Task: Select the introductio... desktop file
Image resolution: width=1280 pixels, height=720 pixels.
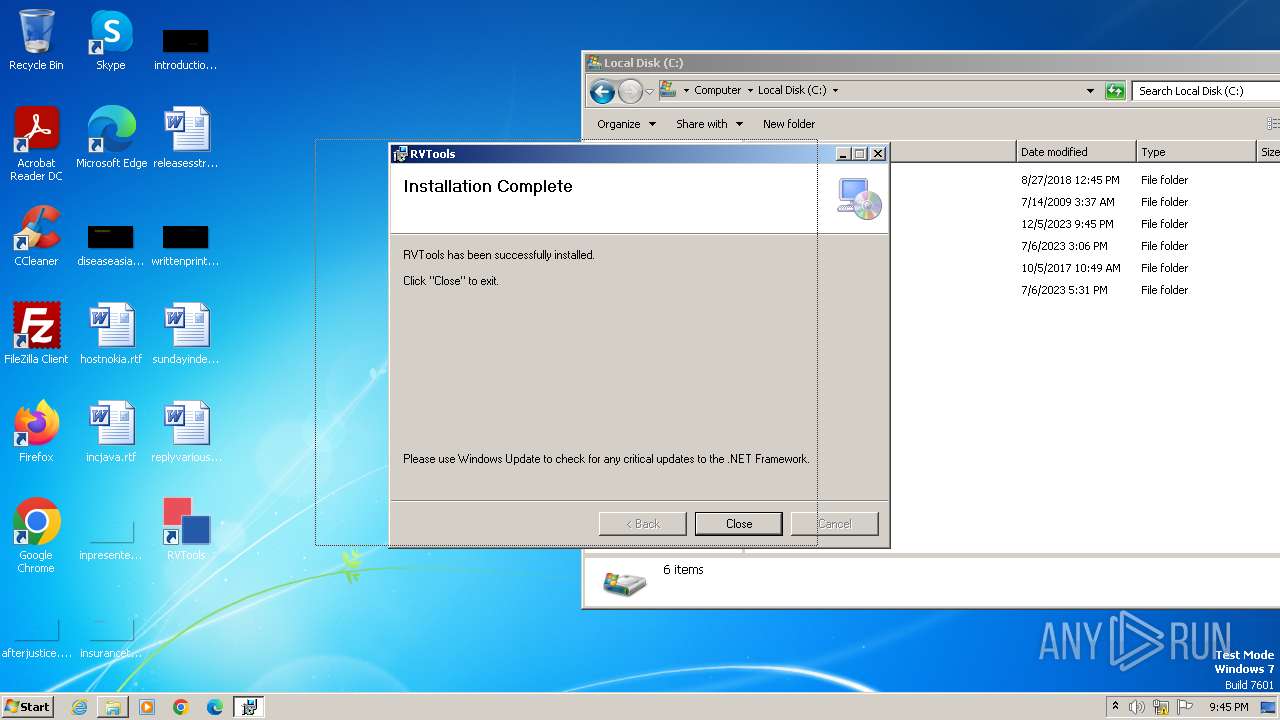Action: click(x=186, y=50)
